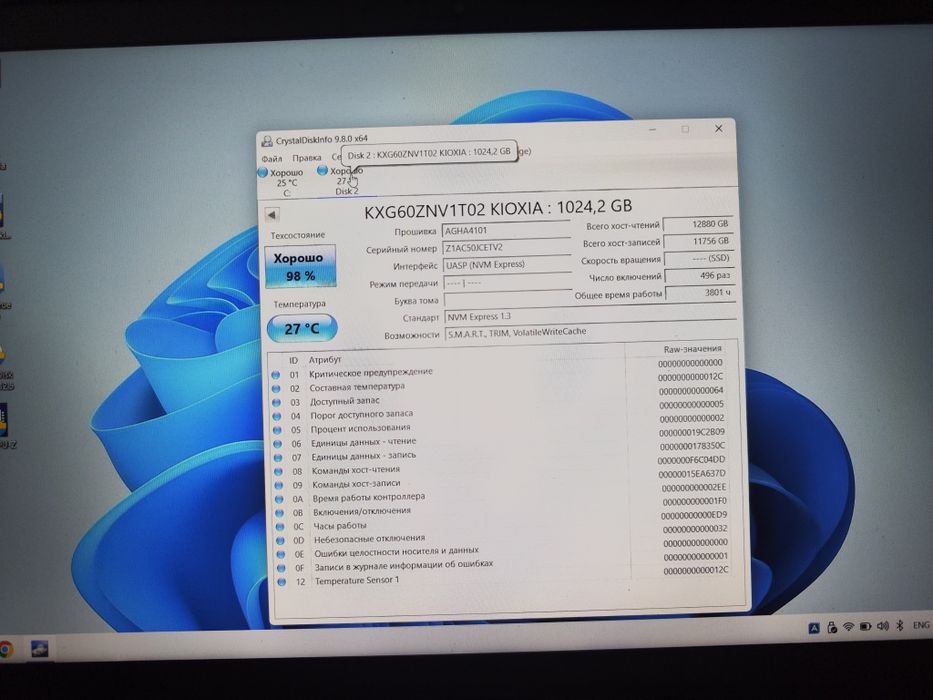The height and width of the screenshot is (700, 933).
Task: Click the Режим передачи field
Action: pos(508,283)
